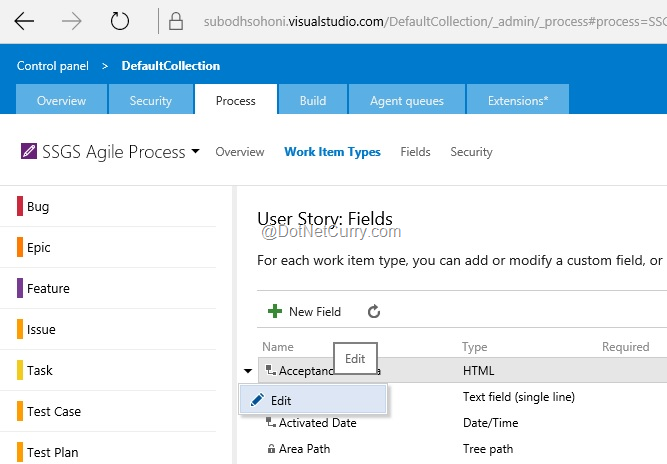The width and height of the screenshot is (667, 464).
Task: Select the Epic work item type
Action: (108, 247)
